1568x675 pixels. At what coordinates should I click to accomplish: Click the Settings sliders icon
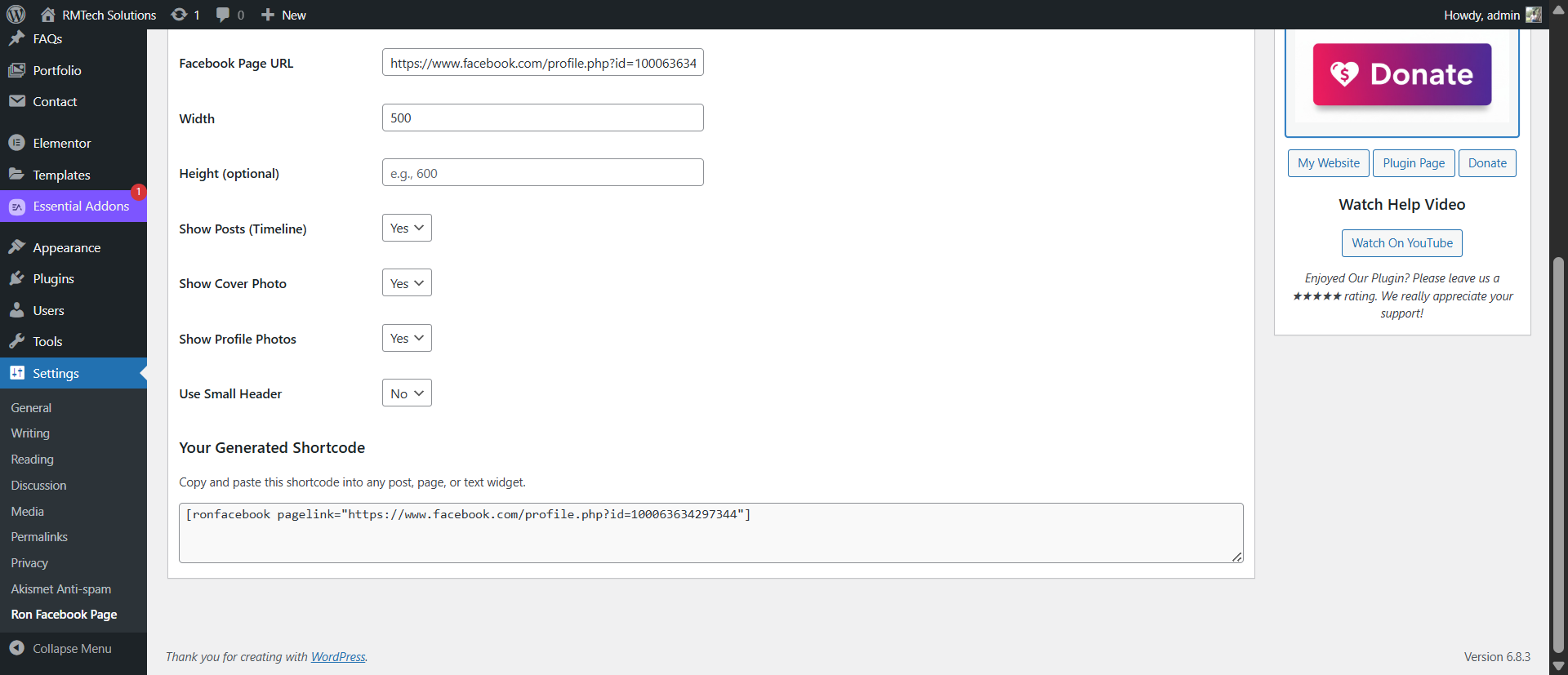coord(16,373)
